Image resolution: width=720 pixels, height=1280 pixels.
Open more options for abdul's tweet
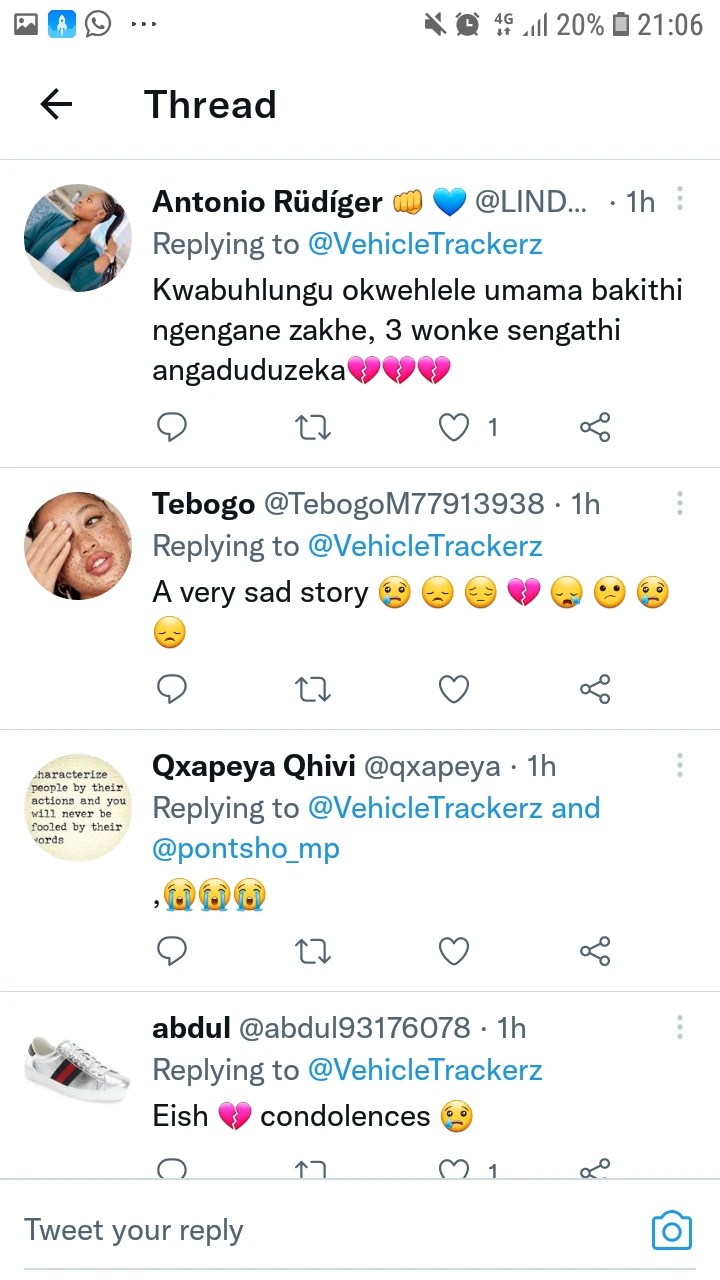click(680, 1027)
